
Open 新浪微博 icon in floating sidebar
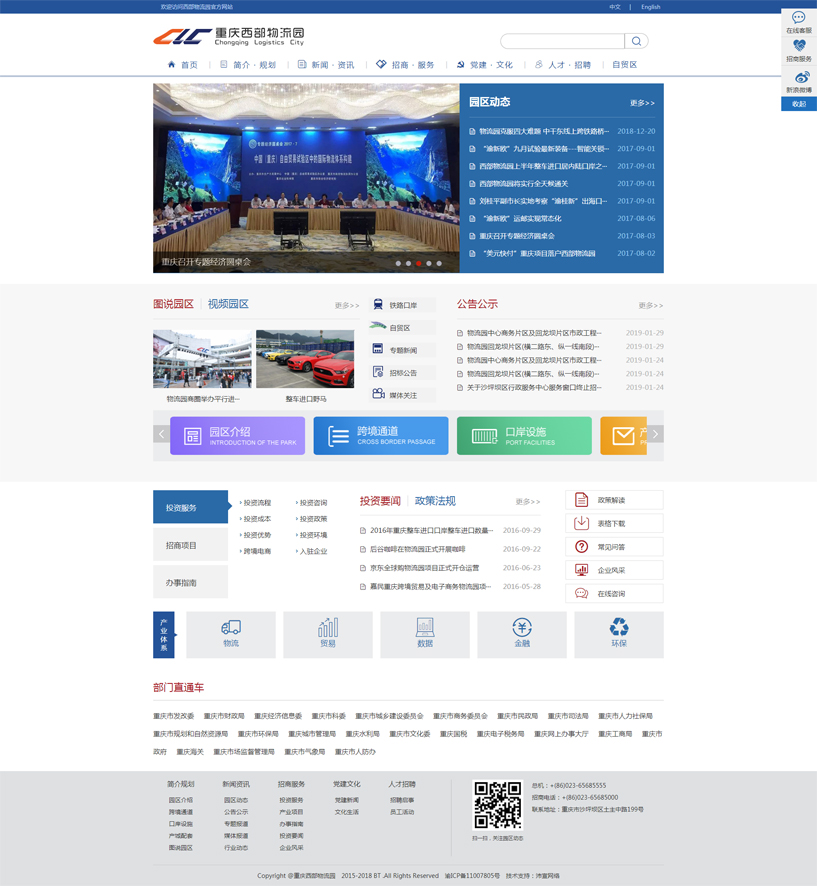click(x=798, y=78)
